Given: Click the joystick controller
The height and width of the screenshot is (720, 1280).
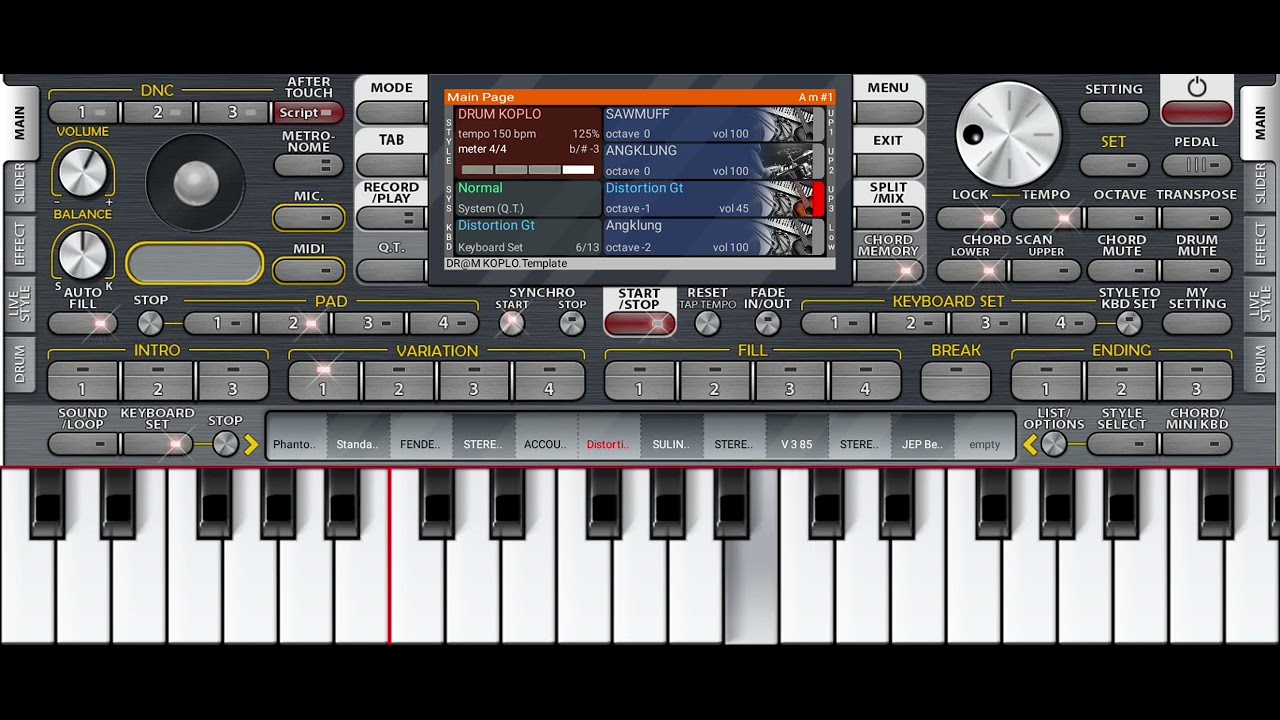Looking at the screenshot, I should point(195,182).
